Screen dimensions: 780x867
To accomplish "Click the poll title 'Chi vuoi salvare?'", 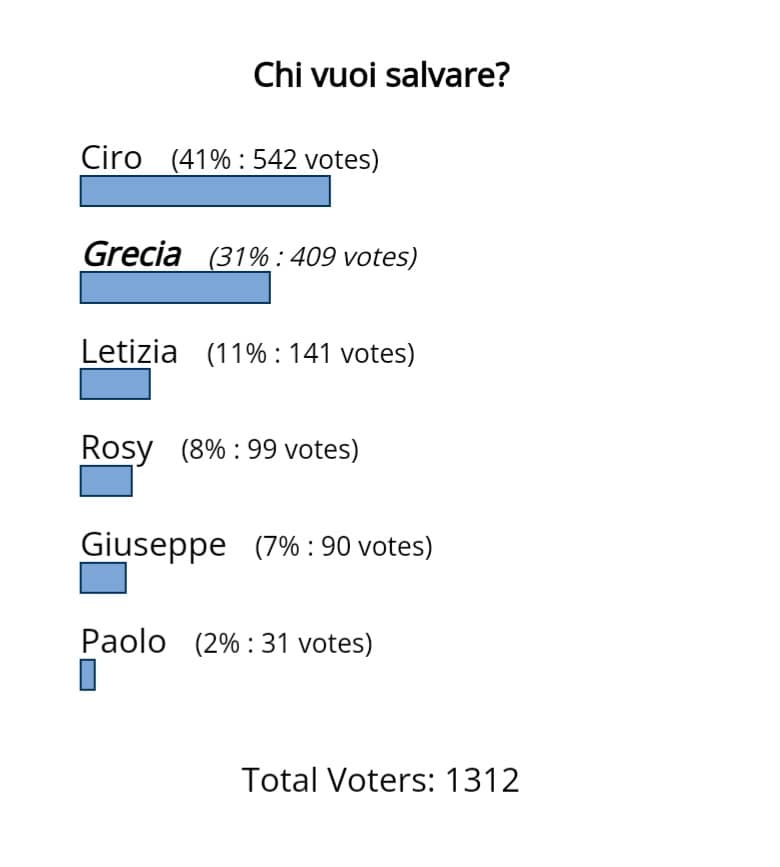I will click(381, 76).
